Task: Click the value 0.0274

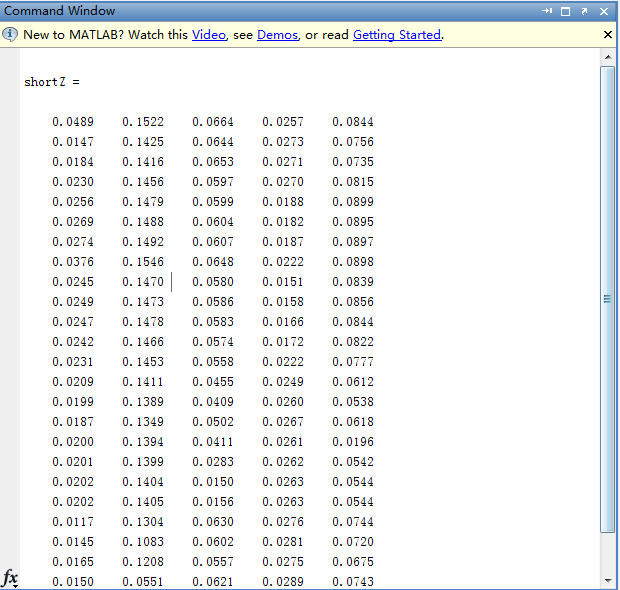Action: 73,242
